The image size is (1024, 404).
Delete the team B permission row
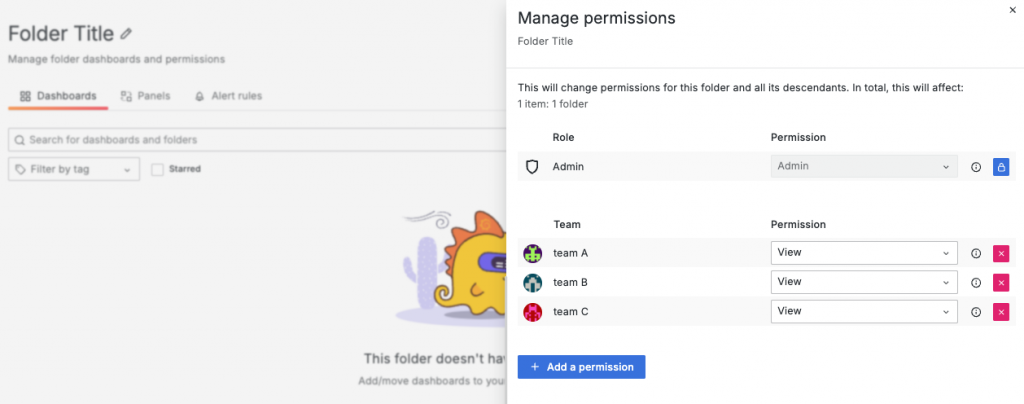pos(1001,283)
